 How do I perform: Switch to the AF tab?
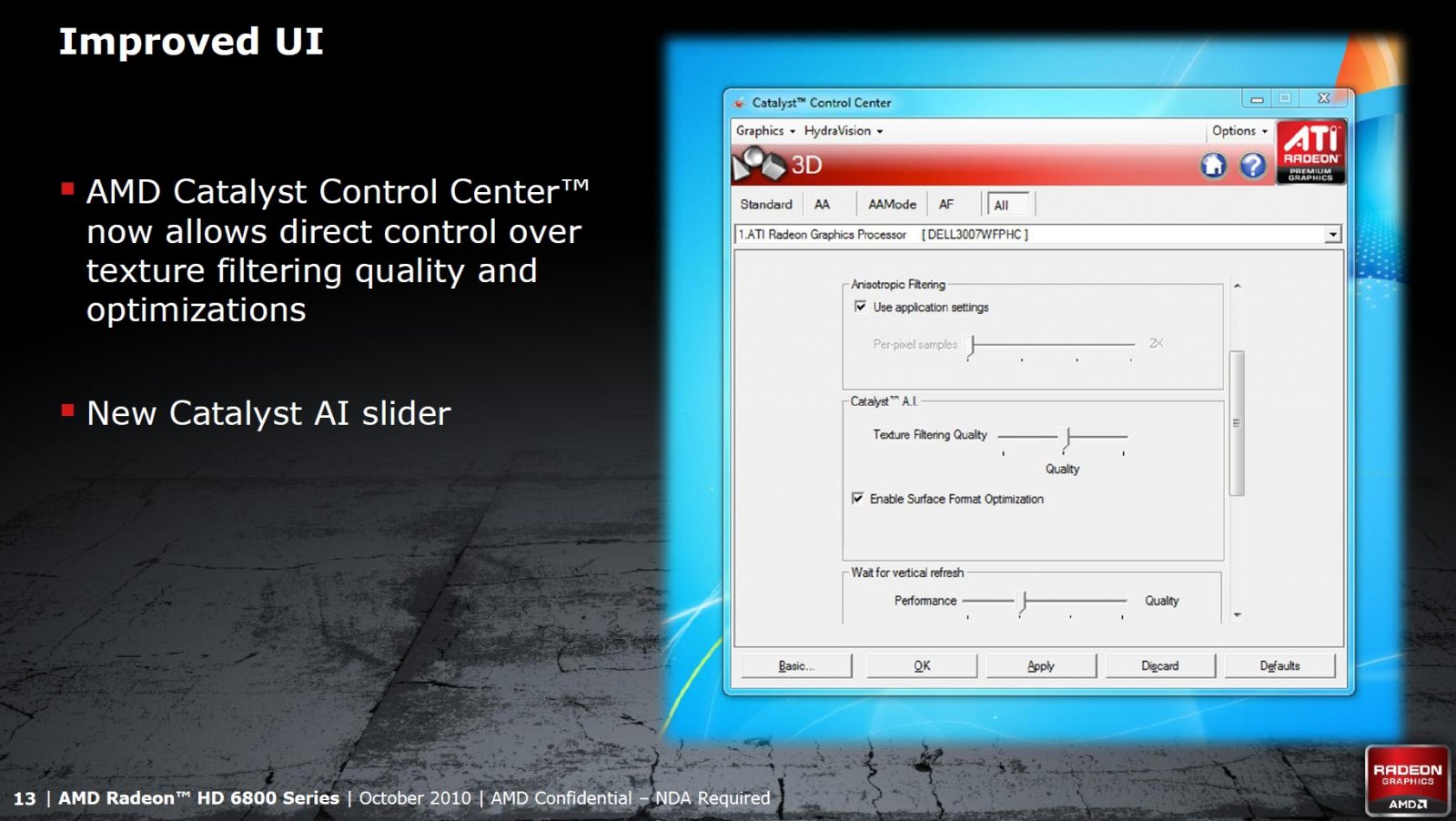[x=946, y=205]
